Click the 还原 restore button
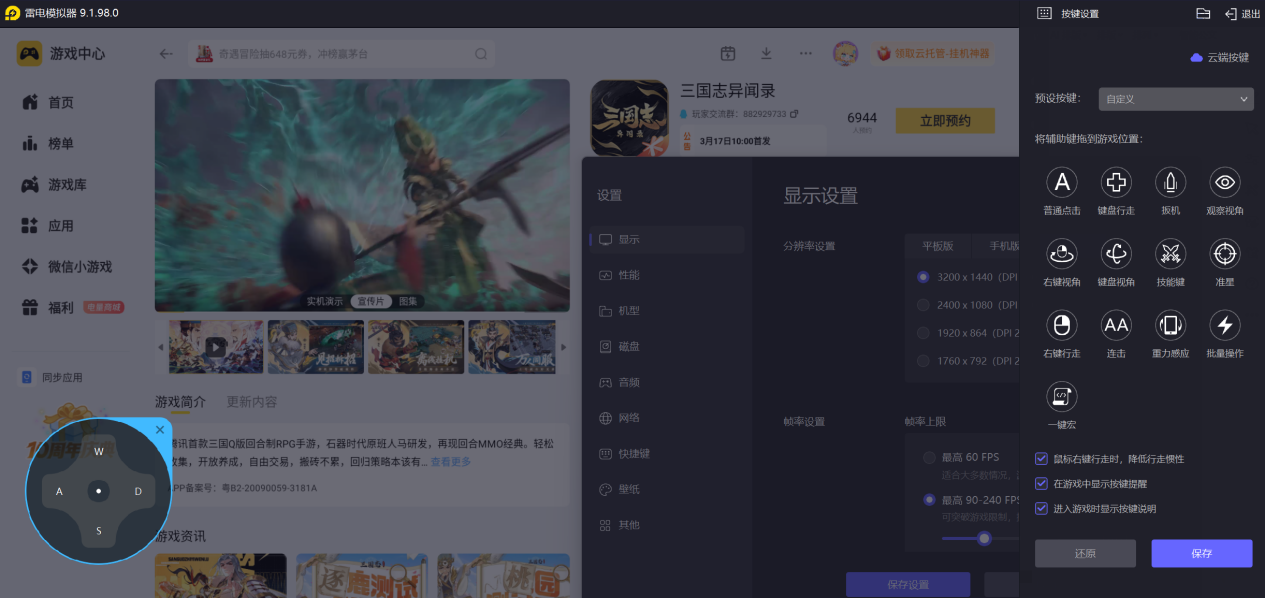Image resolution: width=1265 pixels, height=598 pixels. pos(1085,553)
